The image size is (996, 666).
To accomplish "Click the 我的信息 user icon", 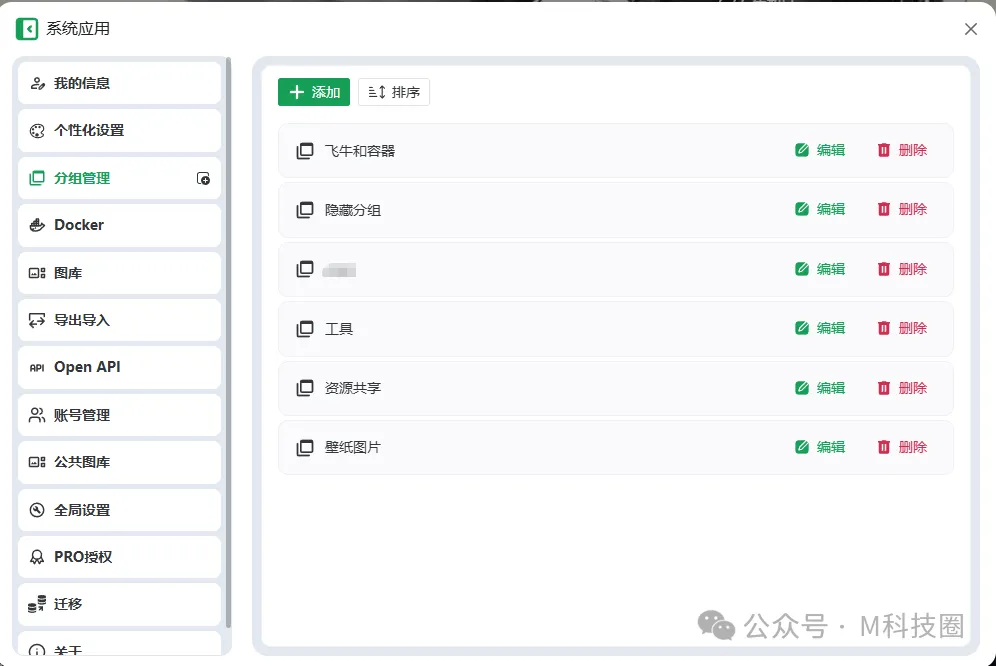I will 37,83.
